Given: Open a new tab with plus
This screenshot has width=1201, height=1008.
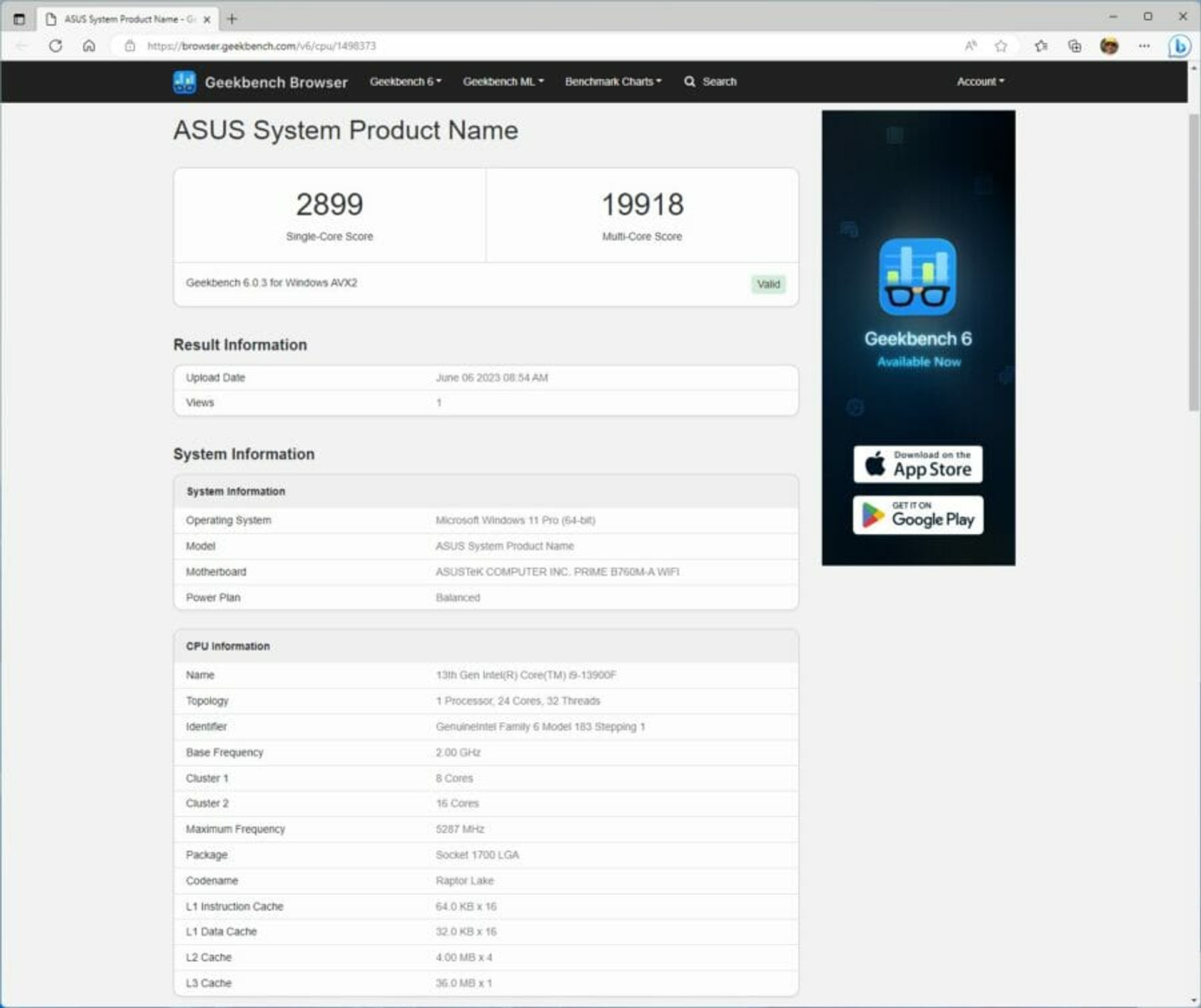Looking at the screenshot, I should click(x=232, y=19).
